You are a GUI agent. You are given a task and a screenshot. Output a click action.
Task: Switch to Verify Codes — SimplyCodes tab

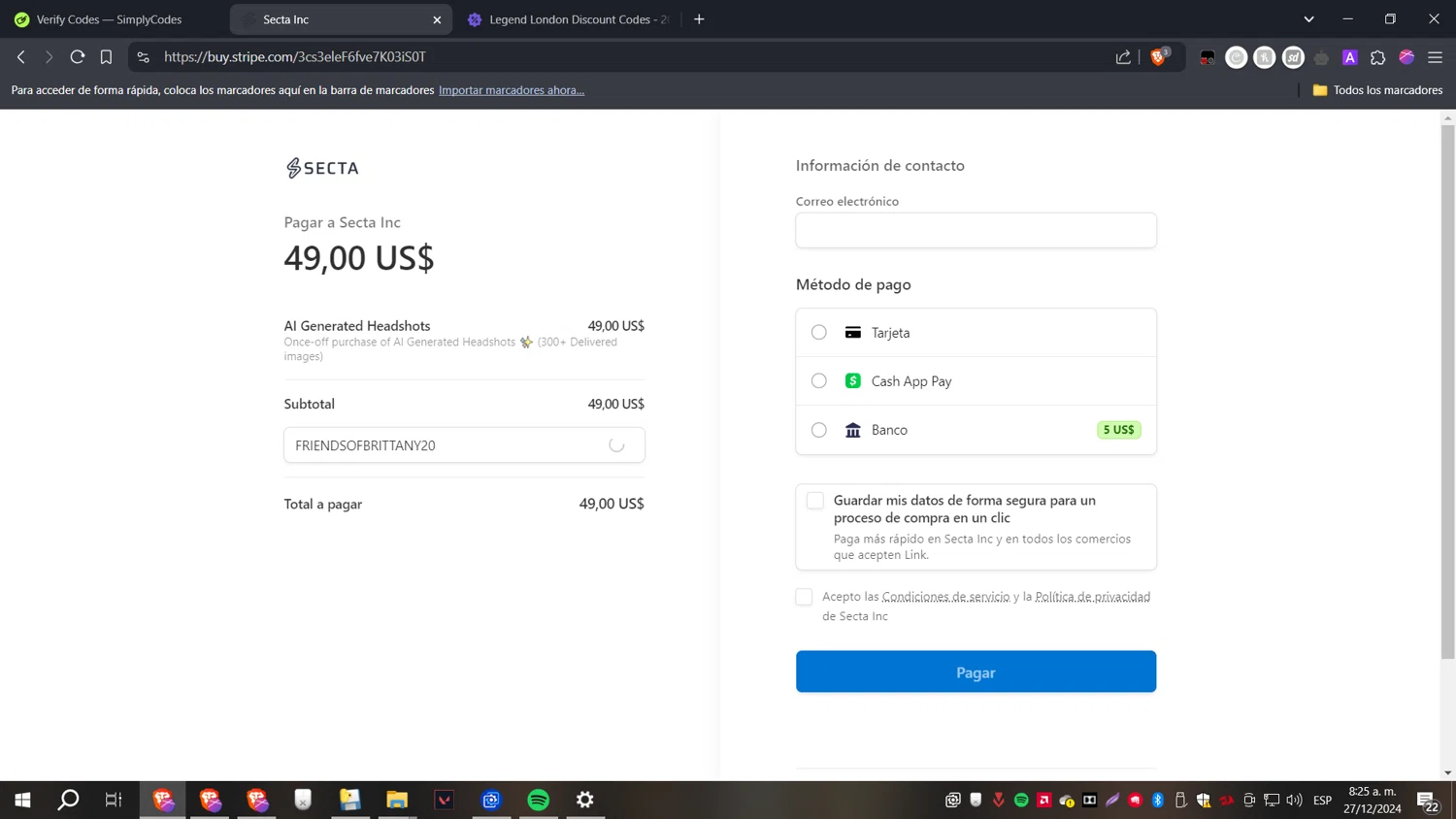[x=112, y=19]
